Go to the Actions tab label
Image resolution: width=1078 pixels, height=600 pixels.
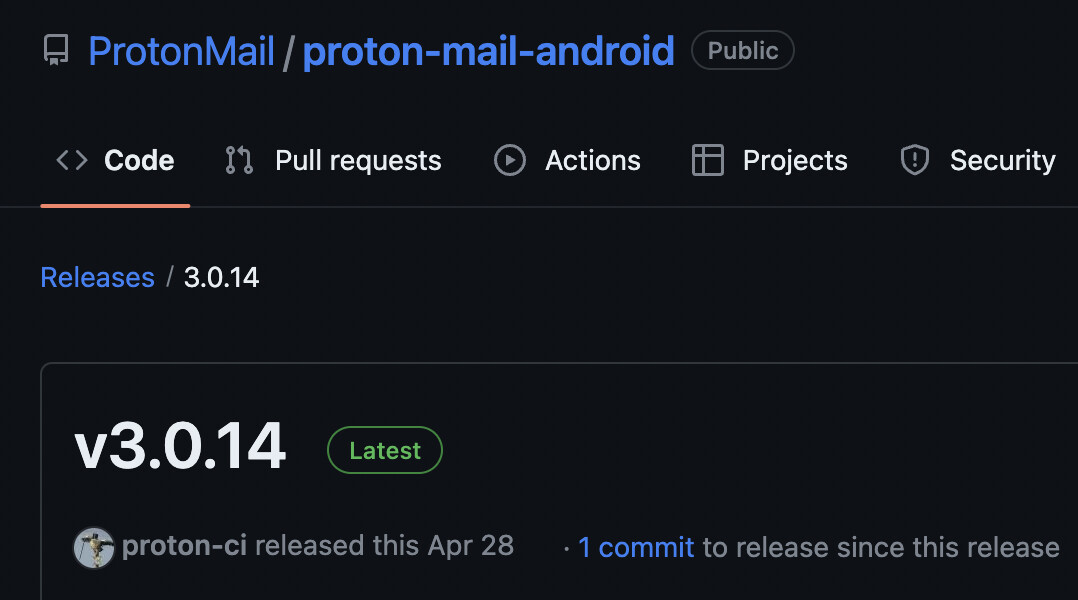[593, 160]
